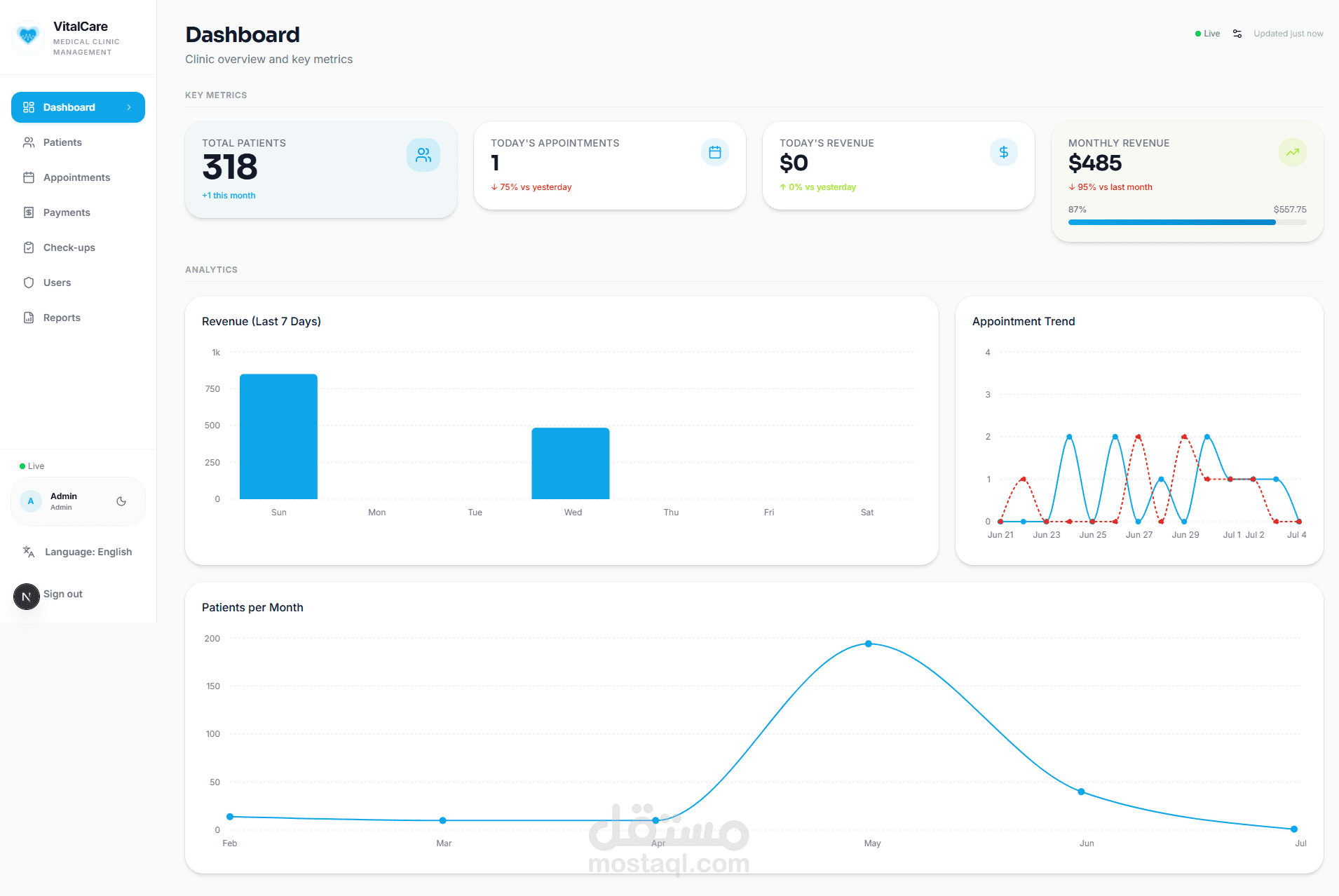Click the 'Updated just now' status text
Viewport: 1339px width, 896px height.
1289,34
